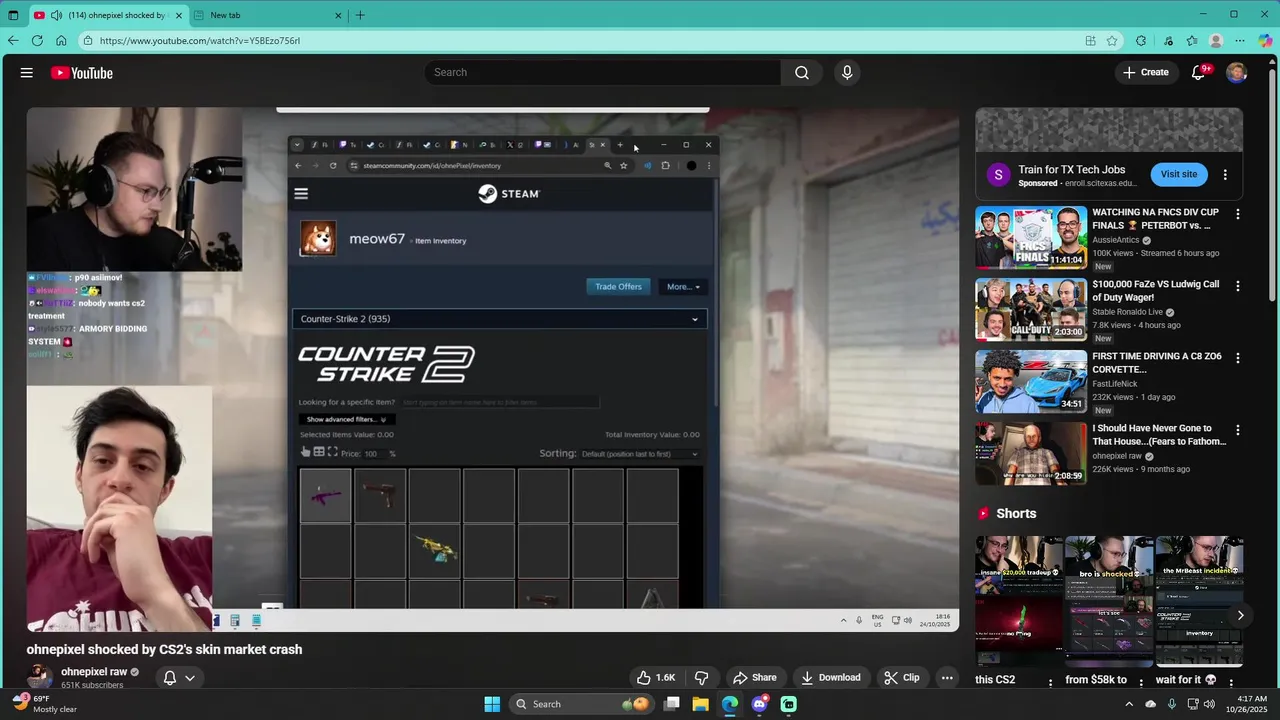Click video player to pause
The image size is (1280, 720).
[493, 369]
